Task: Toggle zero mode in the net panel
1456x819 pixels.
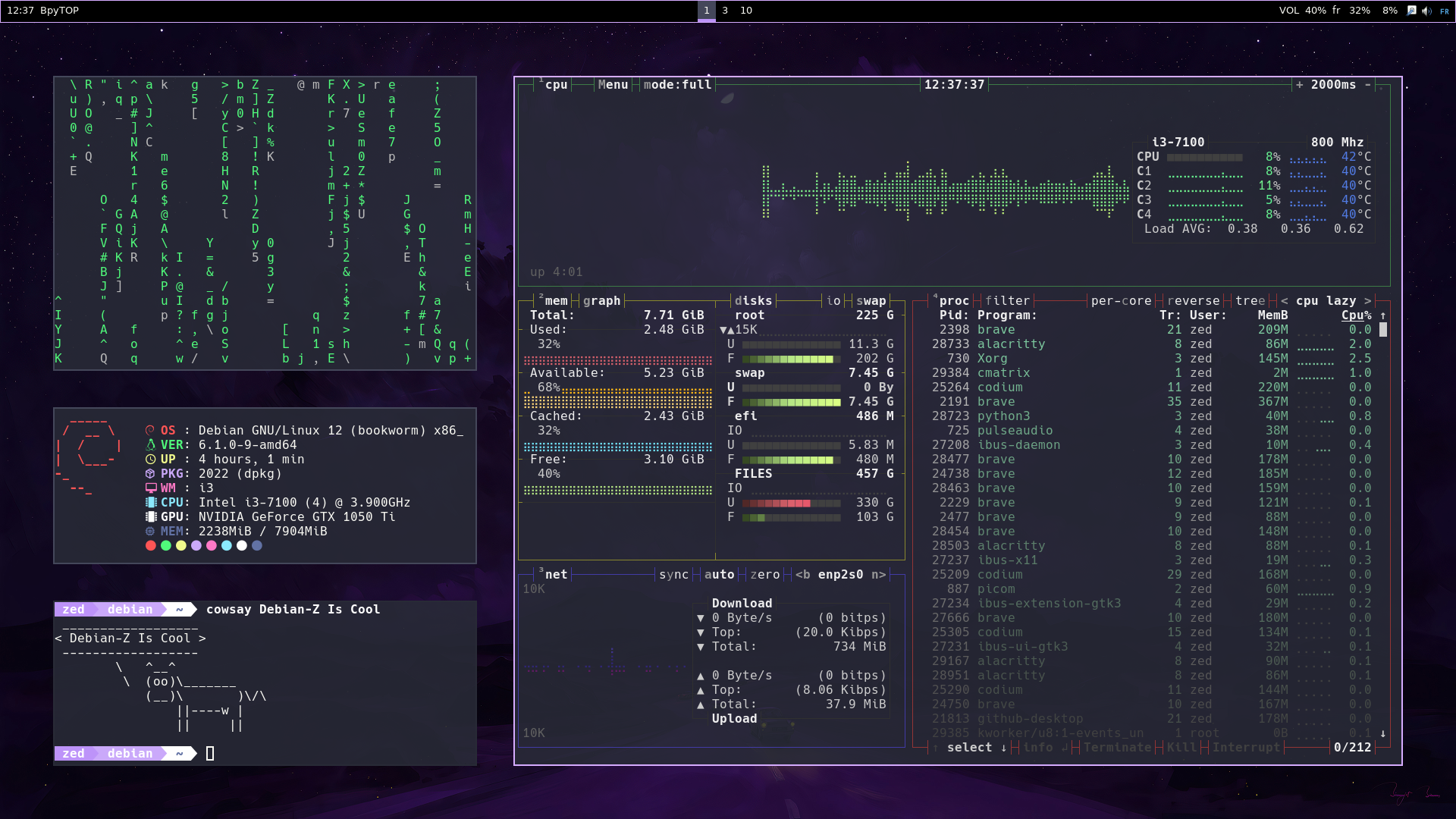Action: [765, 574]
